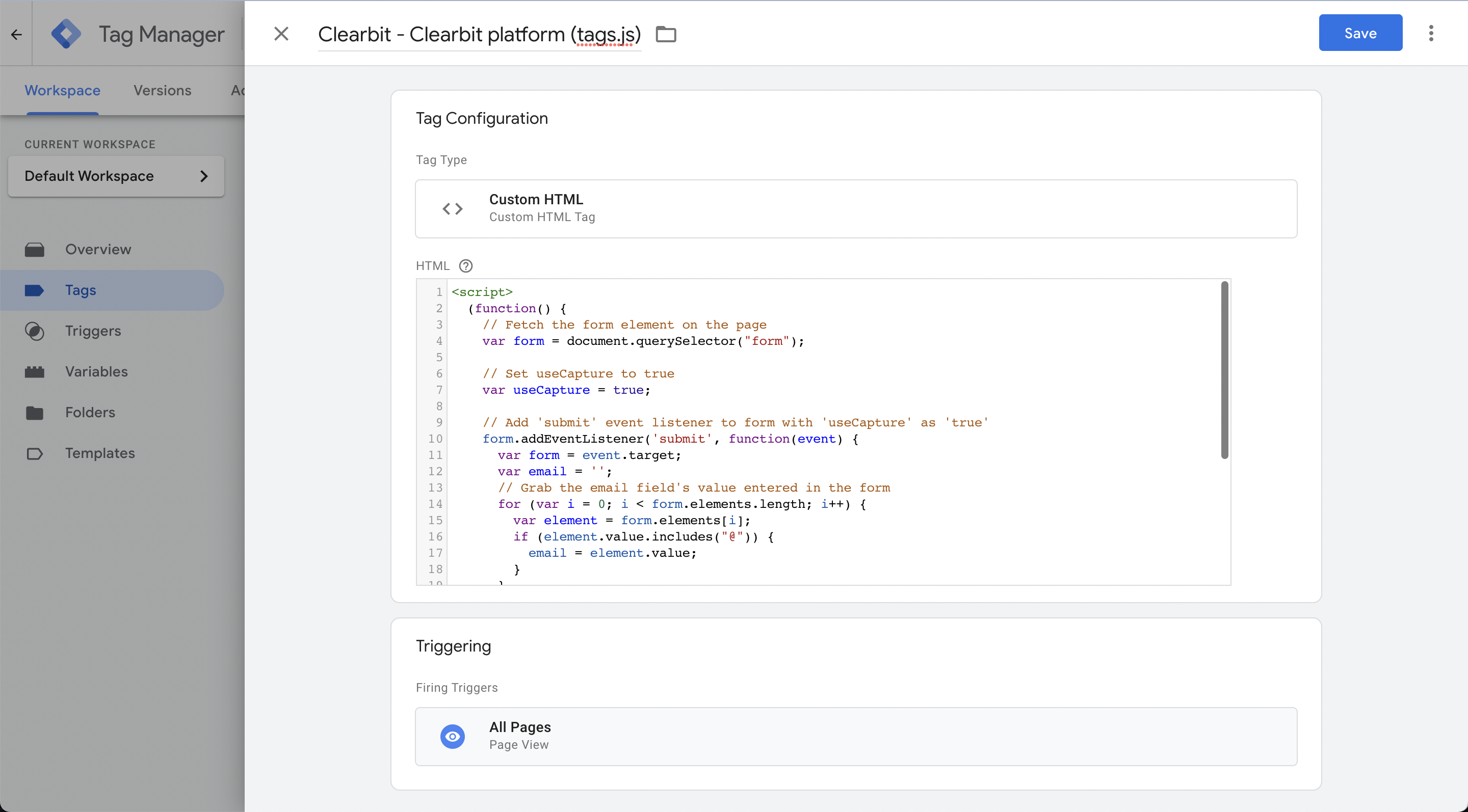Click the Firing Triggers label
Viewport: 1468px width, 812px height.
[x=457, y=688]
